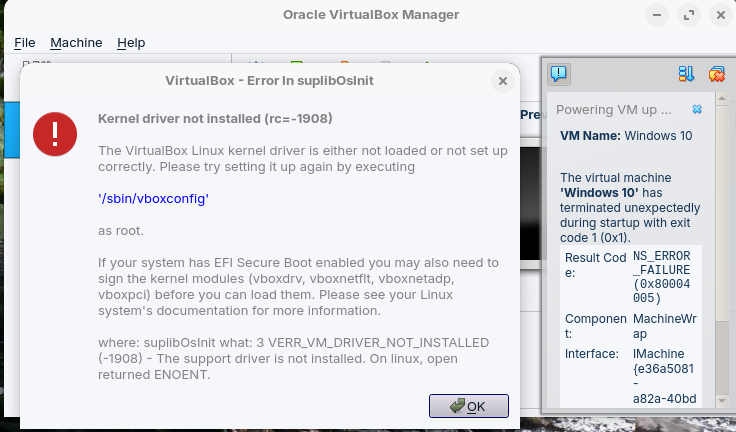This screenshot has height=432, width=736.
Task: Click the red error exclamation icon
Action: [x=55, y=134]
